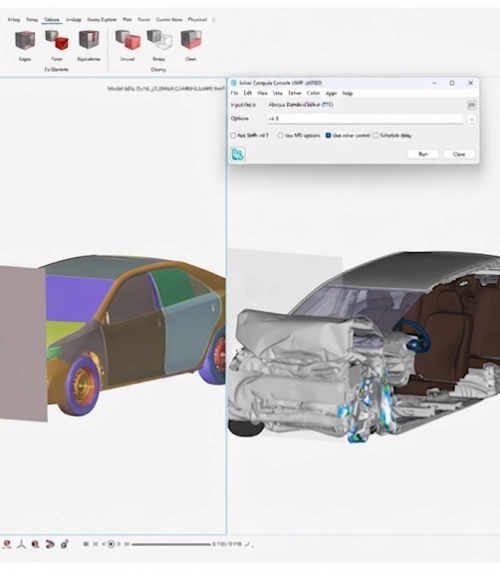The image size is (500, 570).
Task: Click the circular play button
Action: click(x=111, y=544)
